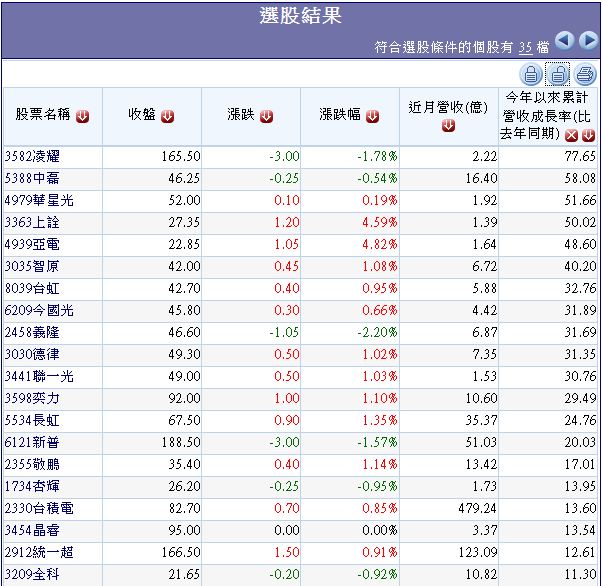Select growth rate value 11.30
This screenshot has height=586, width=602.
pyautogui.click(x=580, y=574)
